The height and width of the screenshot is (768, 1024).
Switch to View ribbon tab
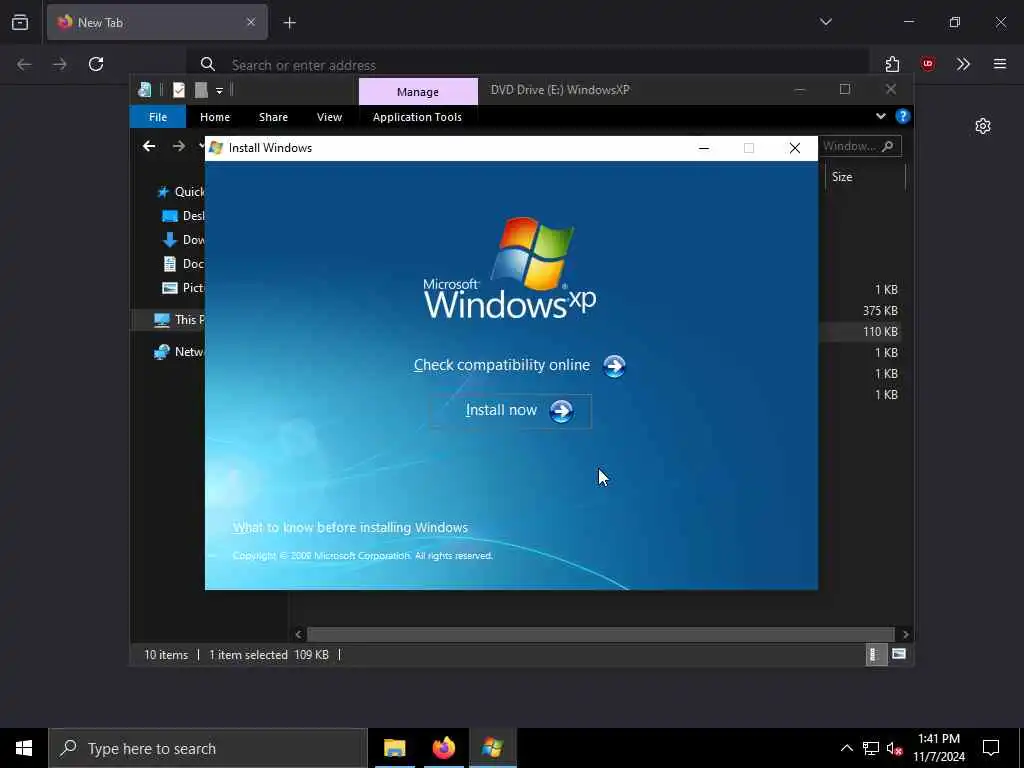(329, 117)
